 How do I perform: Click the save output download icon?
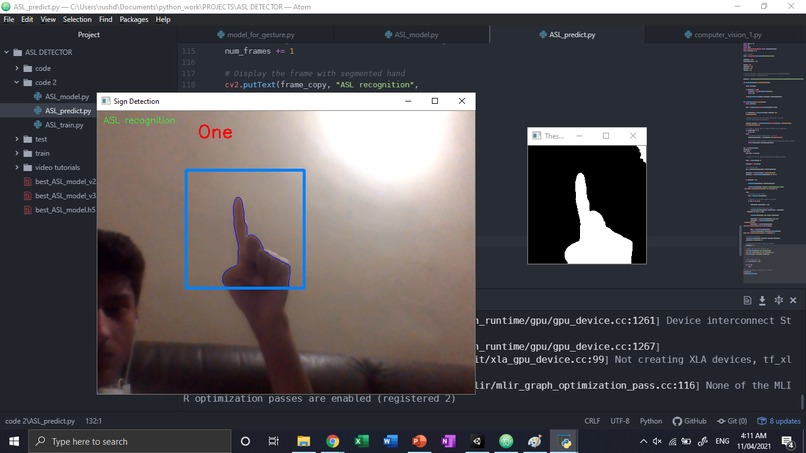point(762,300)
